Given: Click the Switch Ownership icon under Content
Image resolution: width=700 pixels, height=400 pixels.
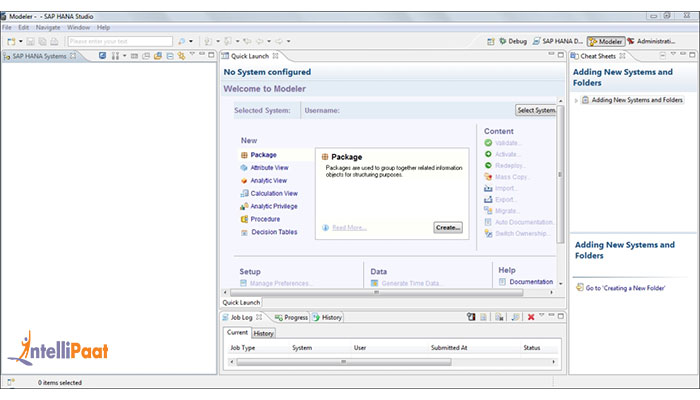Looking at the screenshot, I should pos(488,233).
